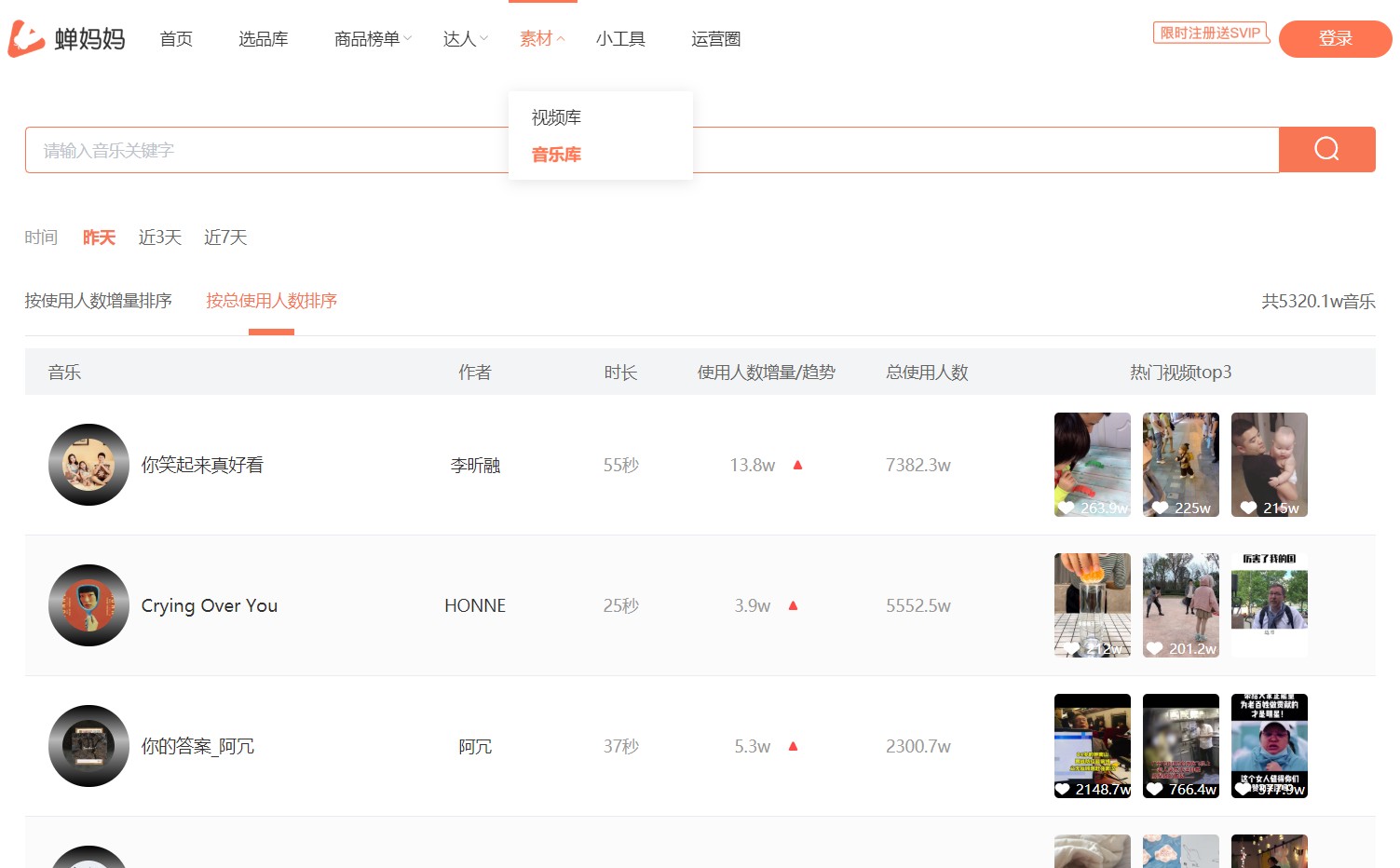Click the 7382.3w total users value
Viewport: 1400px width, 868px height.
[918, 465]
